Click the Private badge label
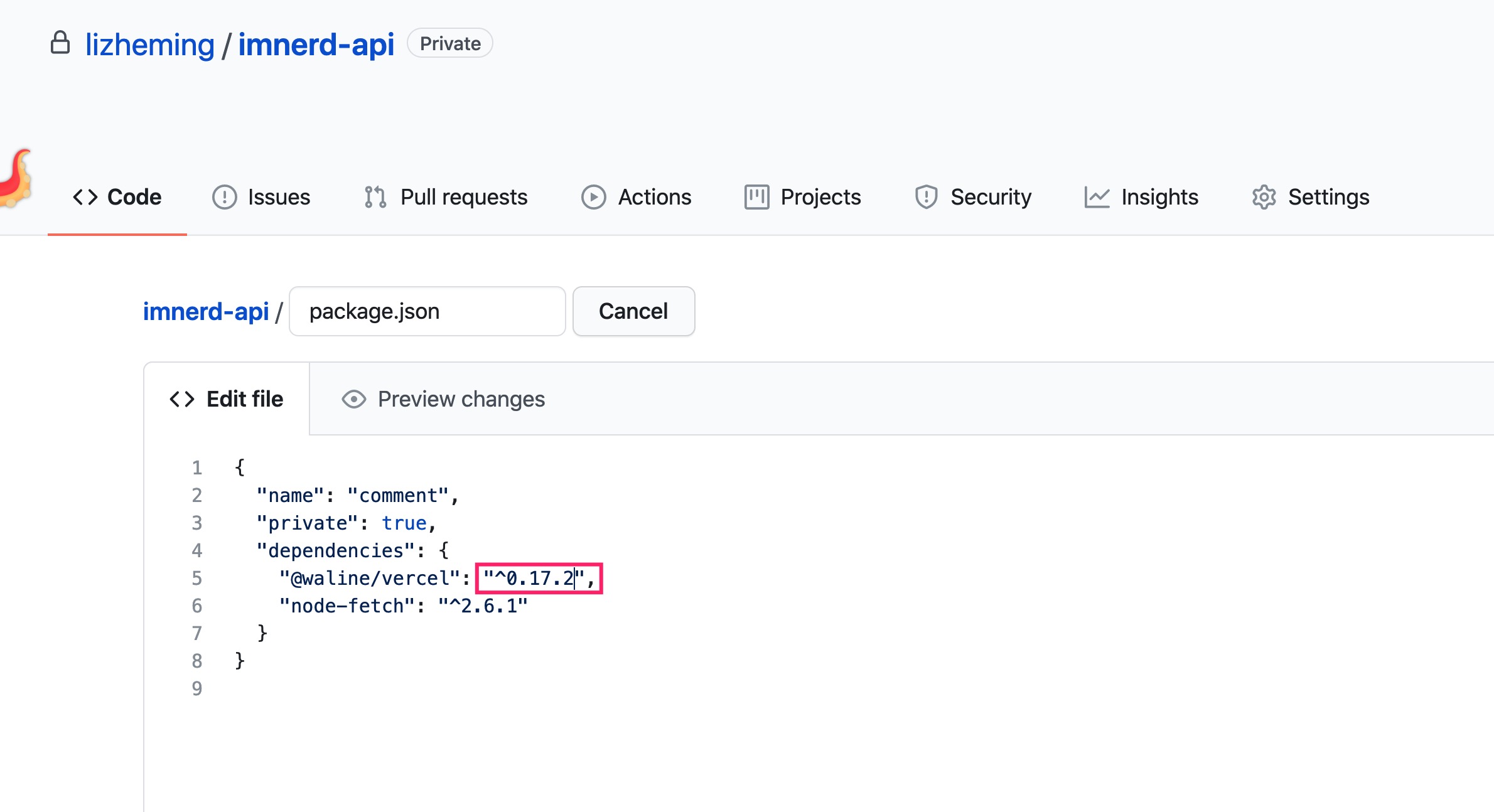 [x=449, y=43]
